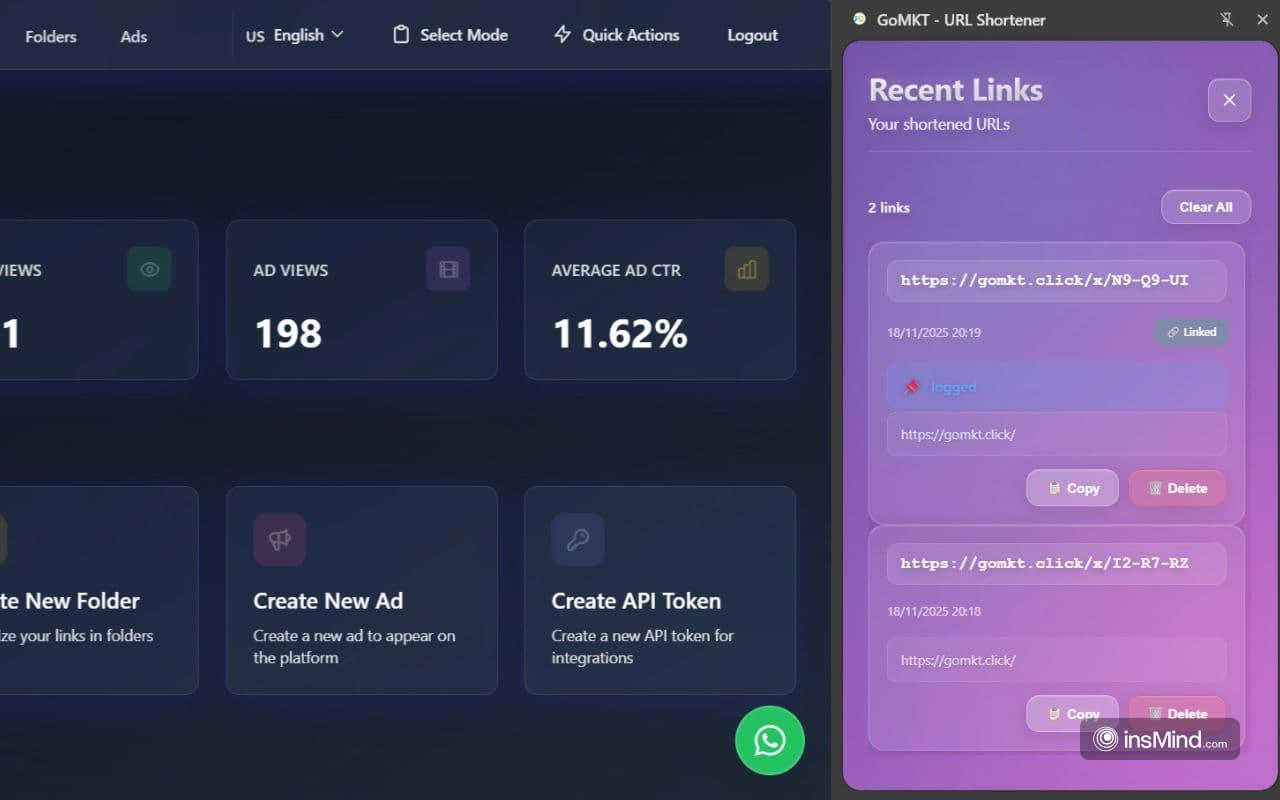Click the Linked badge on first link
The width and height of the screenshot is (1280, 800).
pos(1191,332)
